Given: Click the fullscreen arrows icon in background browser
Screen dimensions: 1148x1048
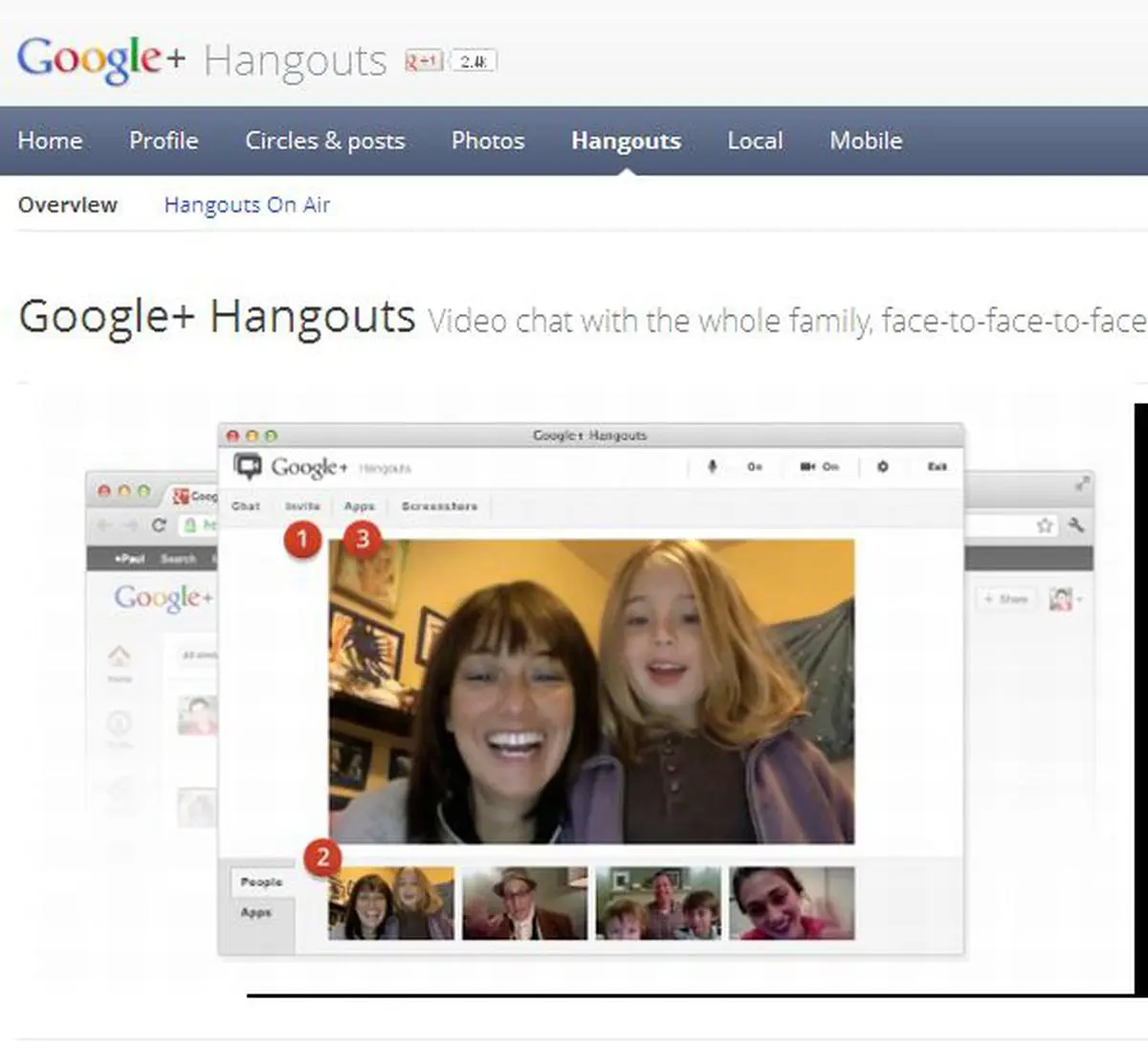Looking at the screenshot, I should tap(1082, 484).
